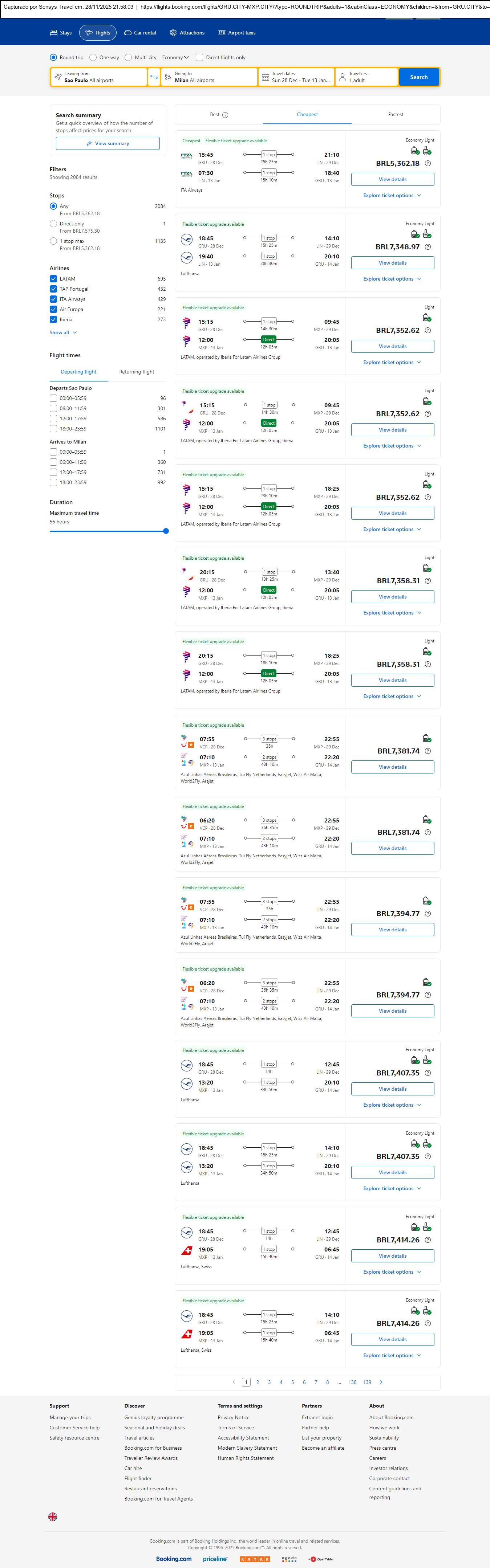Select the One way radio button

(x=93, y=58)
